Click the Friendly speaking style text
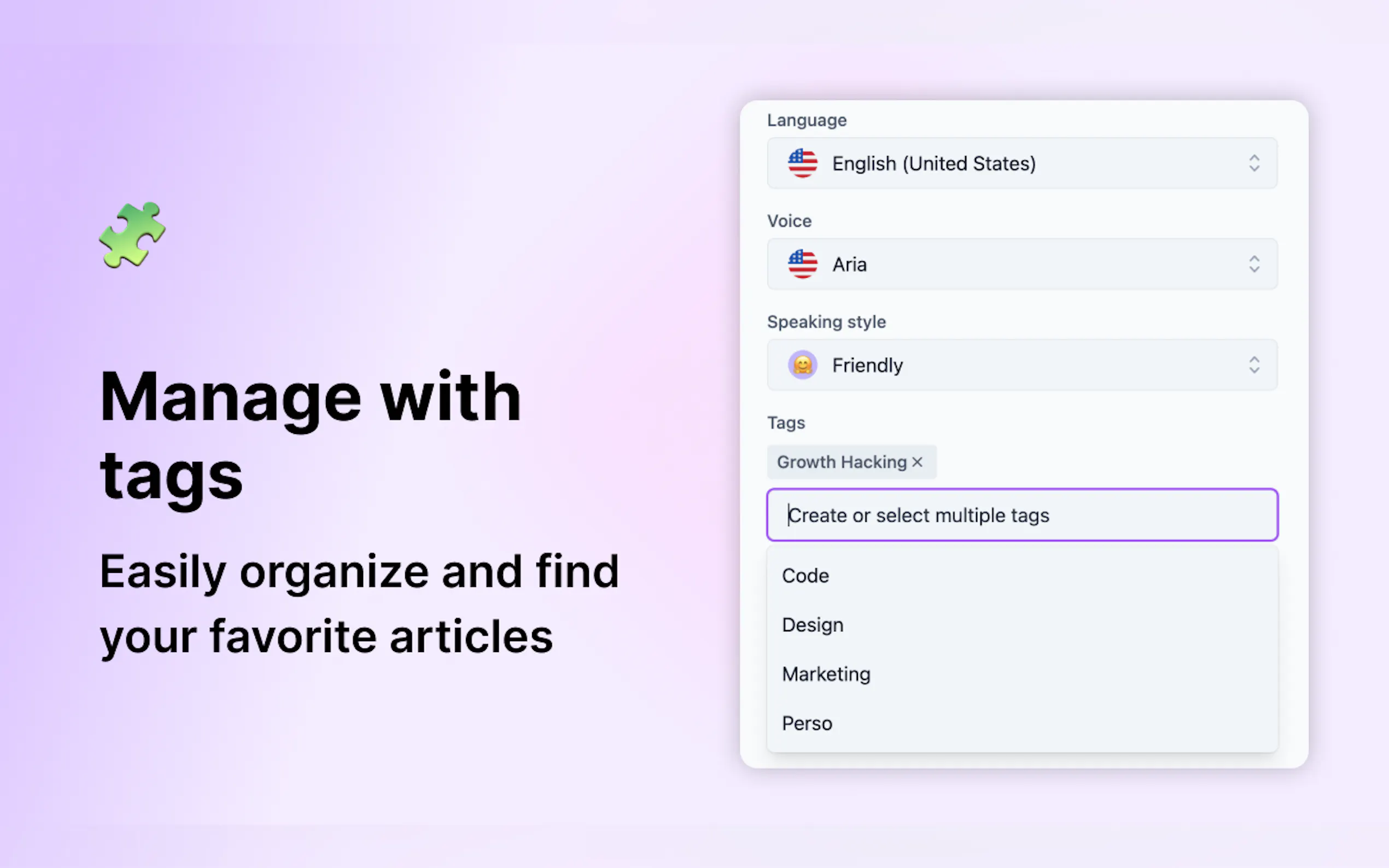Screen dimensions: 1389x868 click(x=867, y=366)
